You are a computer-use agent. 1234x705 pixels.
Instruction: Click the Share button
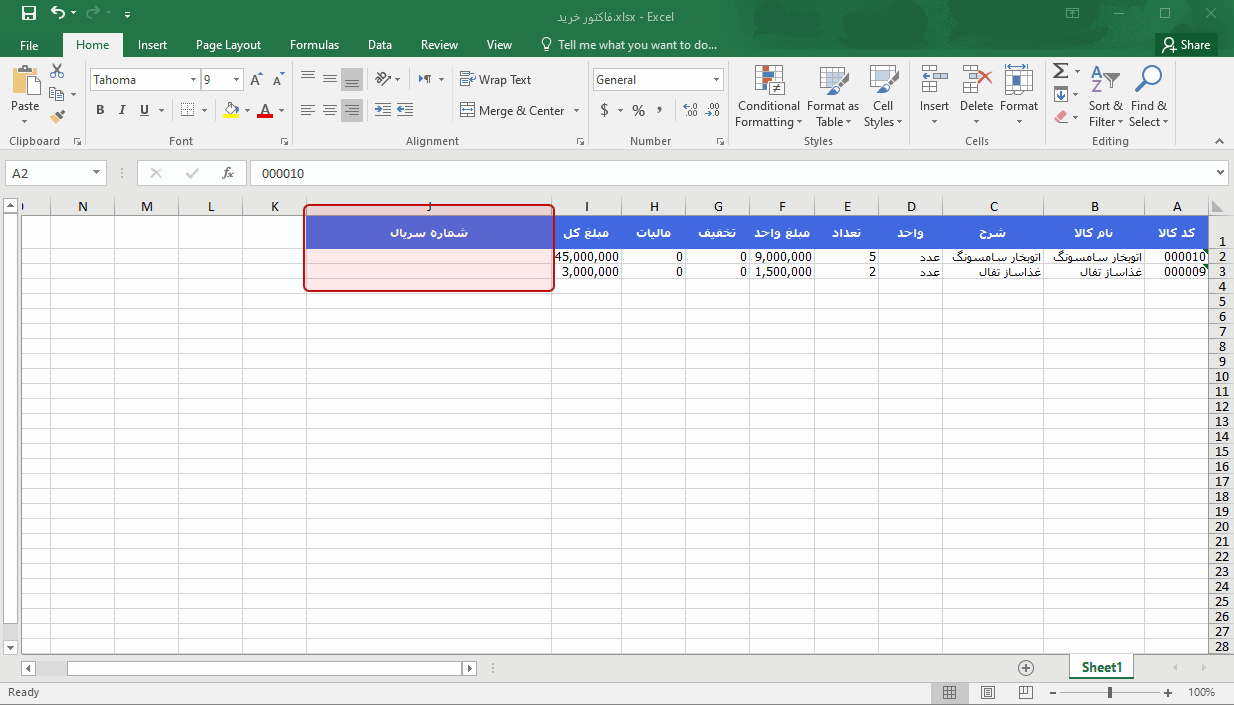coord(1186,45)
